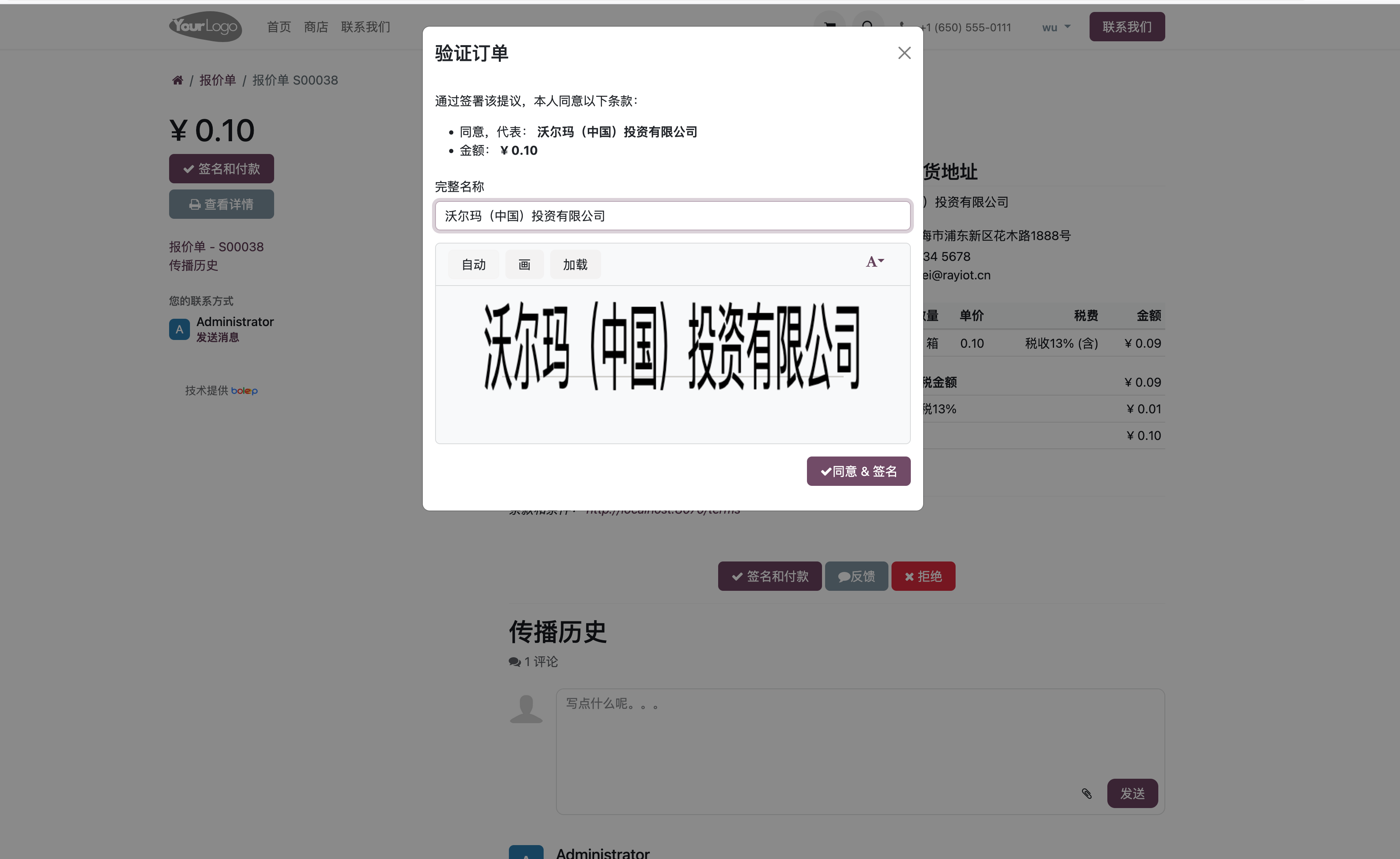The image size is (1400, 859).
Task: Close the 验证订单 dialog
Action: 904,53
